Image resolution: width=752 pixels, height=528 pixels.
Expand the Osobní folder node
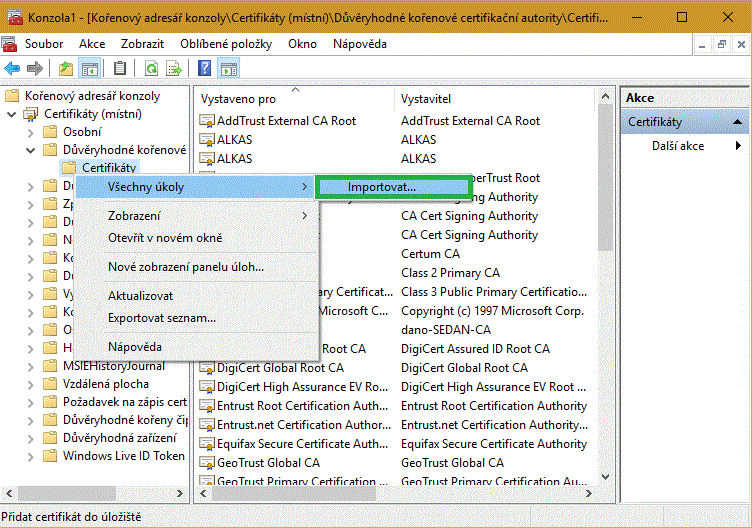pyautogui.click(x=30, y=132)
